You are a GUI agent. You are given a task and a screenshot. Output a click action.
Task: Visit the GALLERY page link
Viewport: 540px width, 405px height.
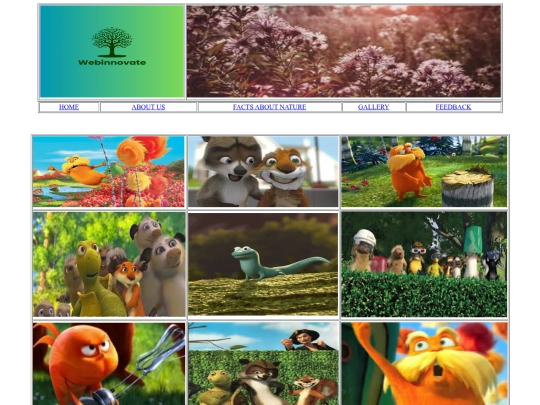(x=374, y=107)
